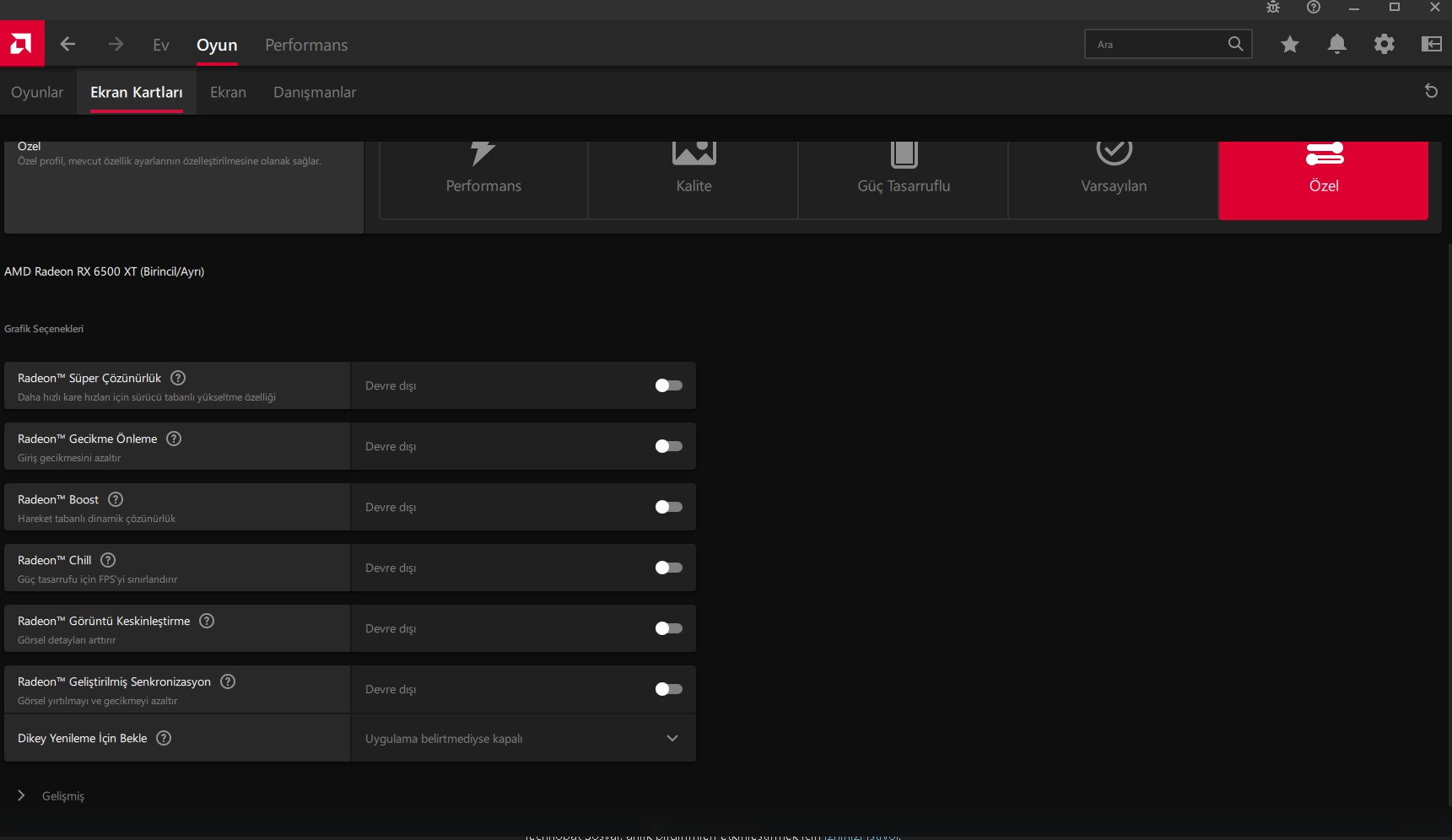Minimize the Radeon Software window
The width and height of the screenshot is (1452, 840).
(1354, 8)
